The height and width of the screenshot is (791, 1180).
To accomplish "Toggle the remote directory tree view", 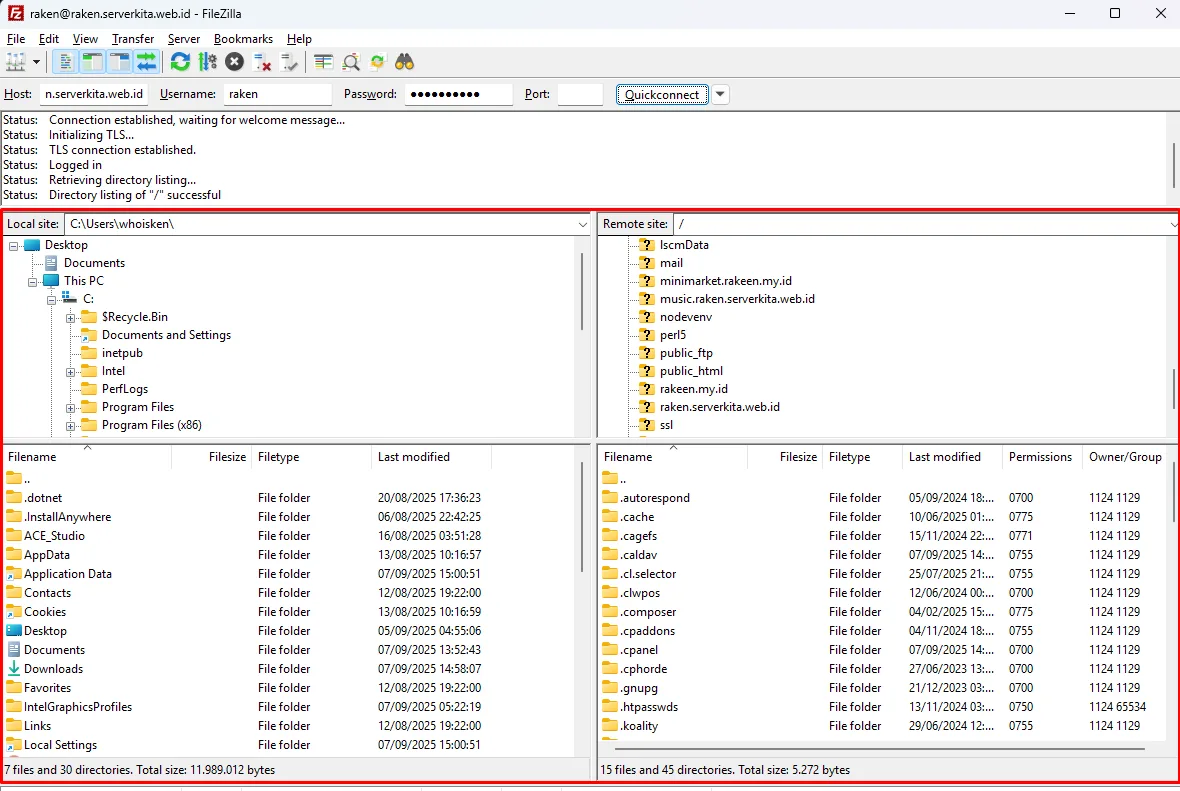I will pyautogui.click(x=120, y=62).
